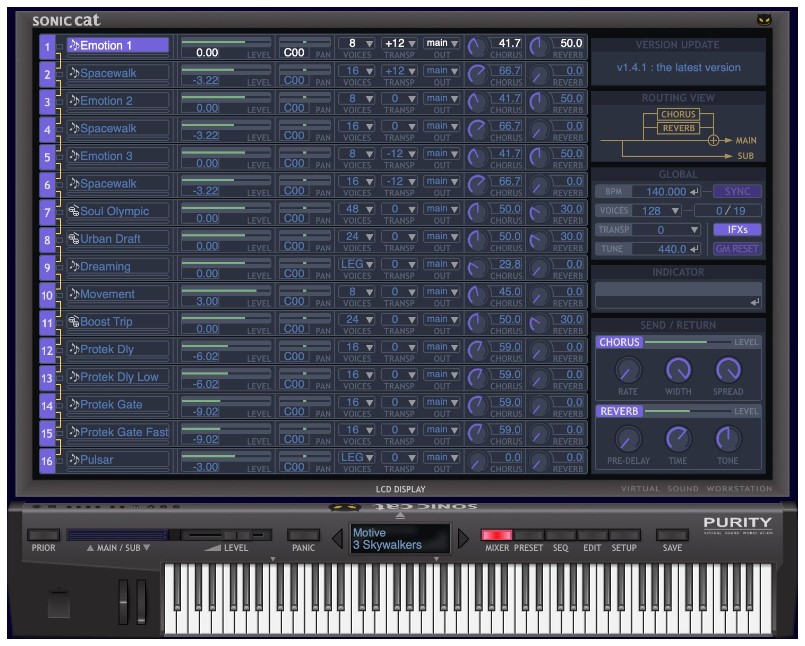This screenshot has height=646, width=805.
Task: Click channel 1 reverb send knob
Action: (539, 47)
